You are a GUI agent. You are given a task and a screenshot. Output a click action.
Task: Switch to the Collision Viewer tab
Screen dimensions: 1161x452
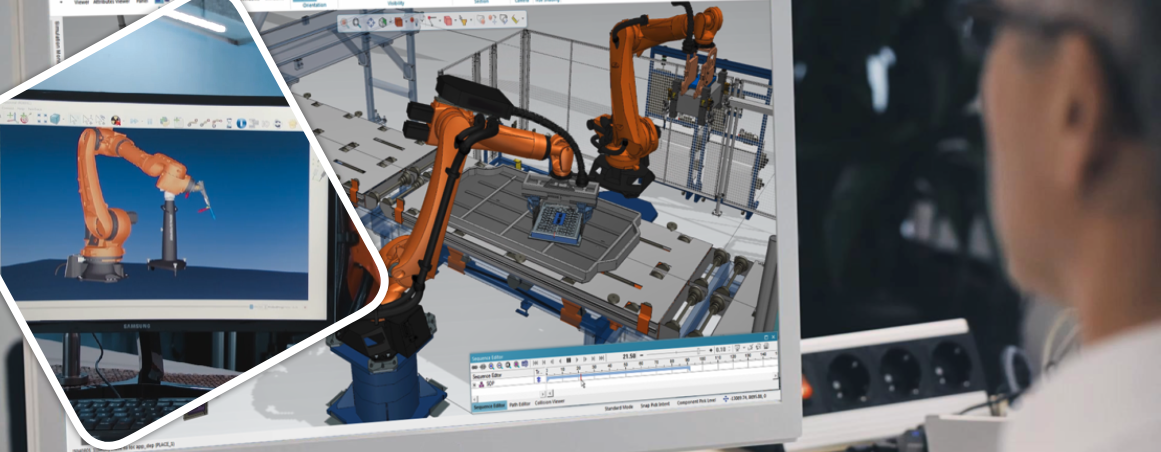point(549,402)
